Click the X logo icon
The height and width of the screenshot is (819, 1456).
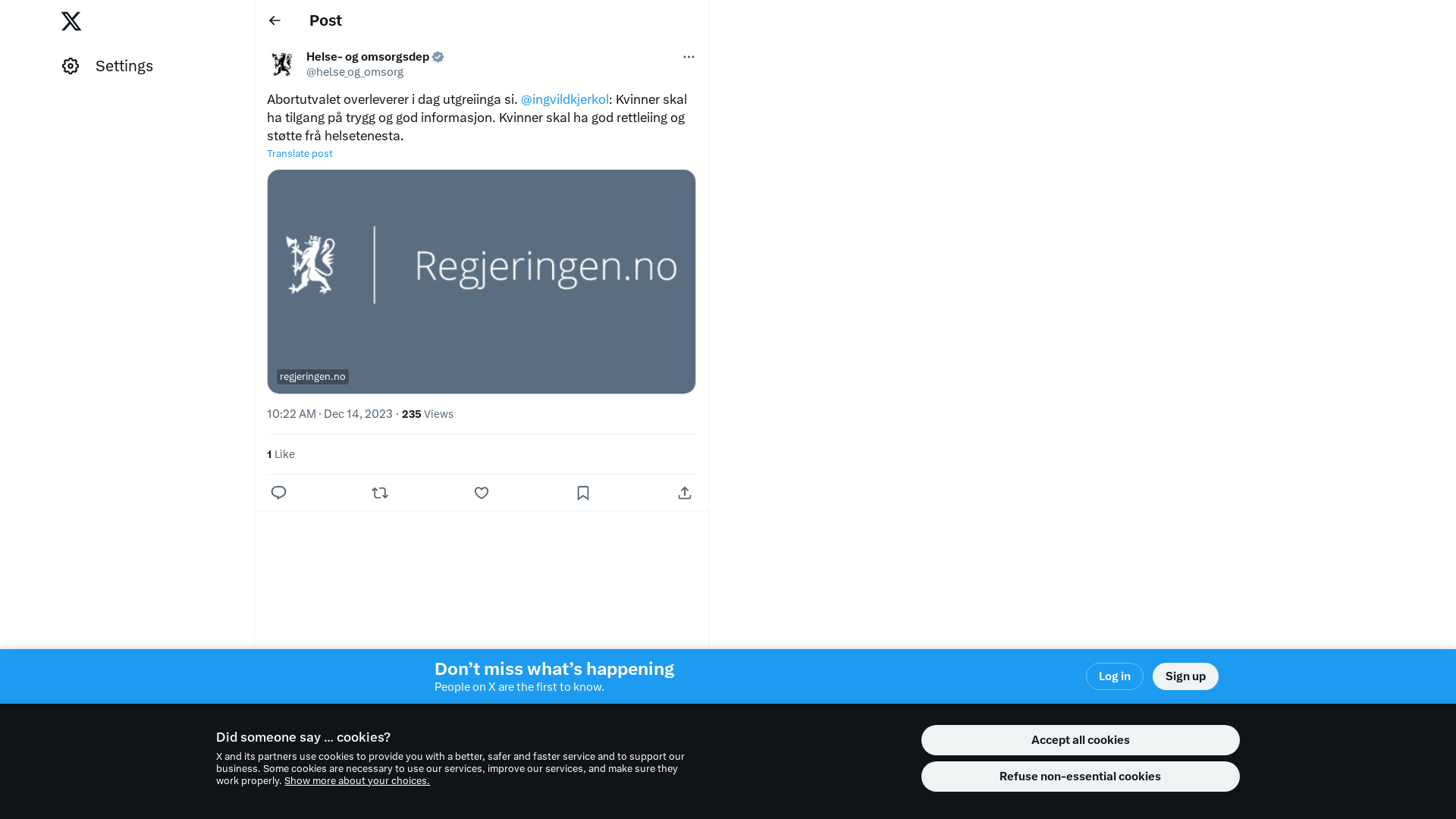pos(71,21)
